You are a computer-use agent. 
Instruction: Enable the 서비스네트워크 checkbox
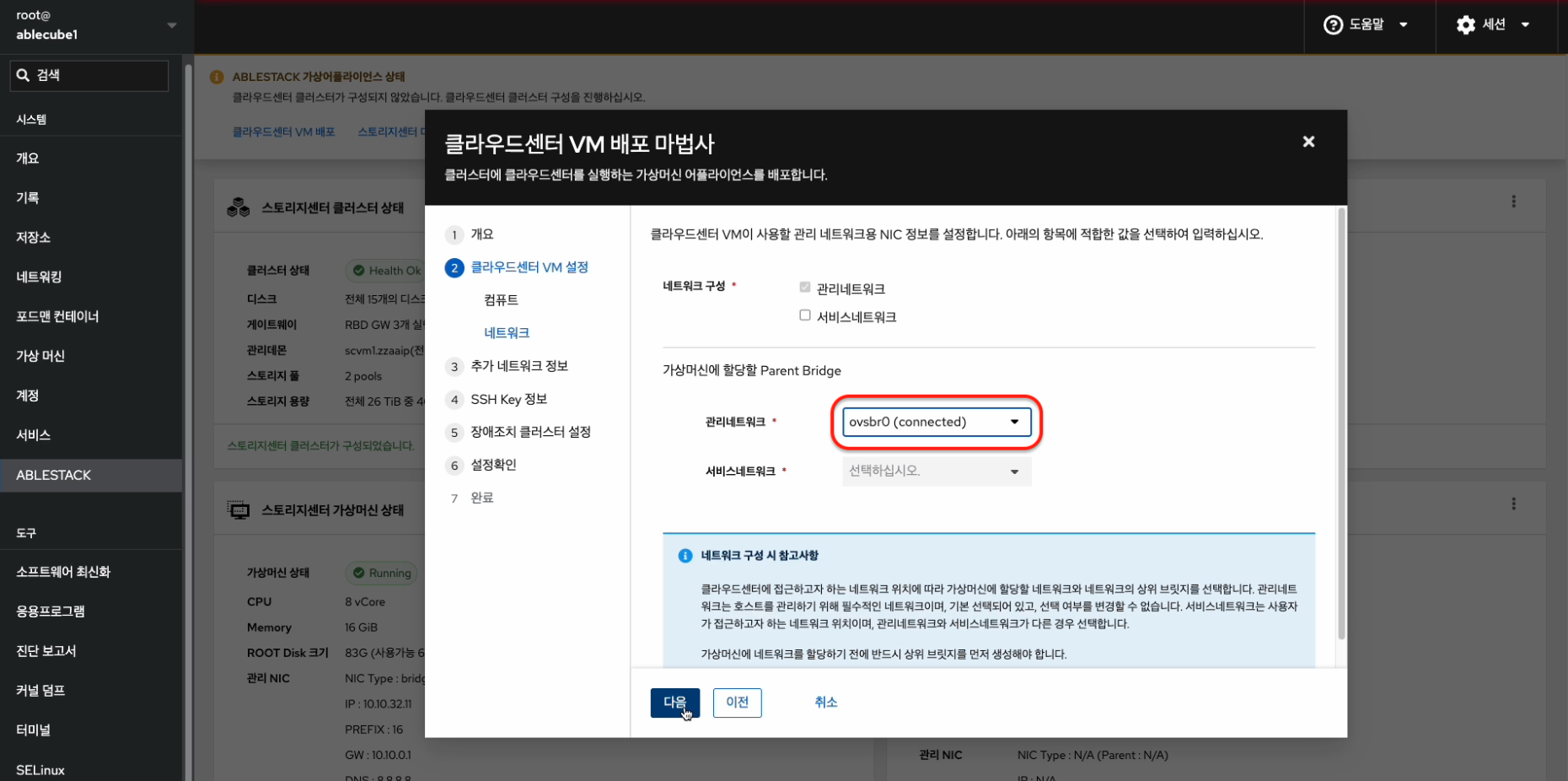pyautogui.click(x=805, y=315)
